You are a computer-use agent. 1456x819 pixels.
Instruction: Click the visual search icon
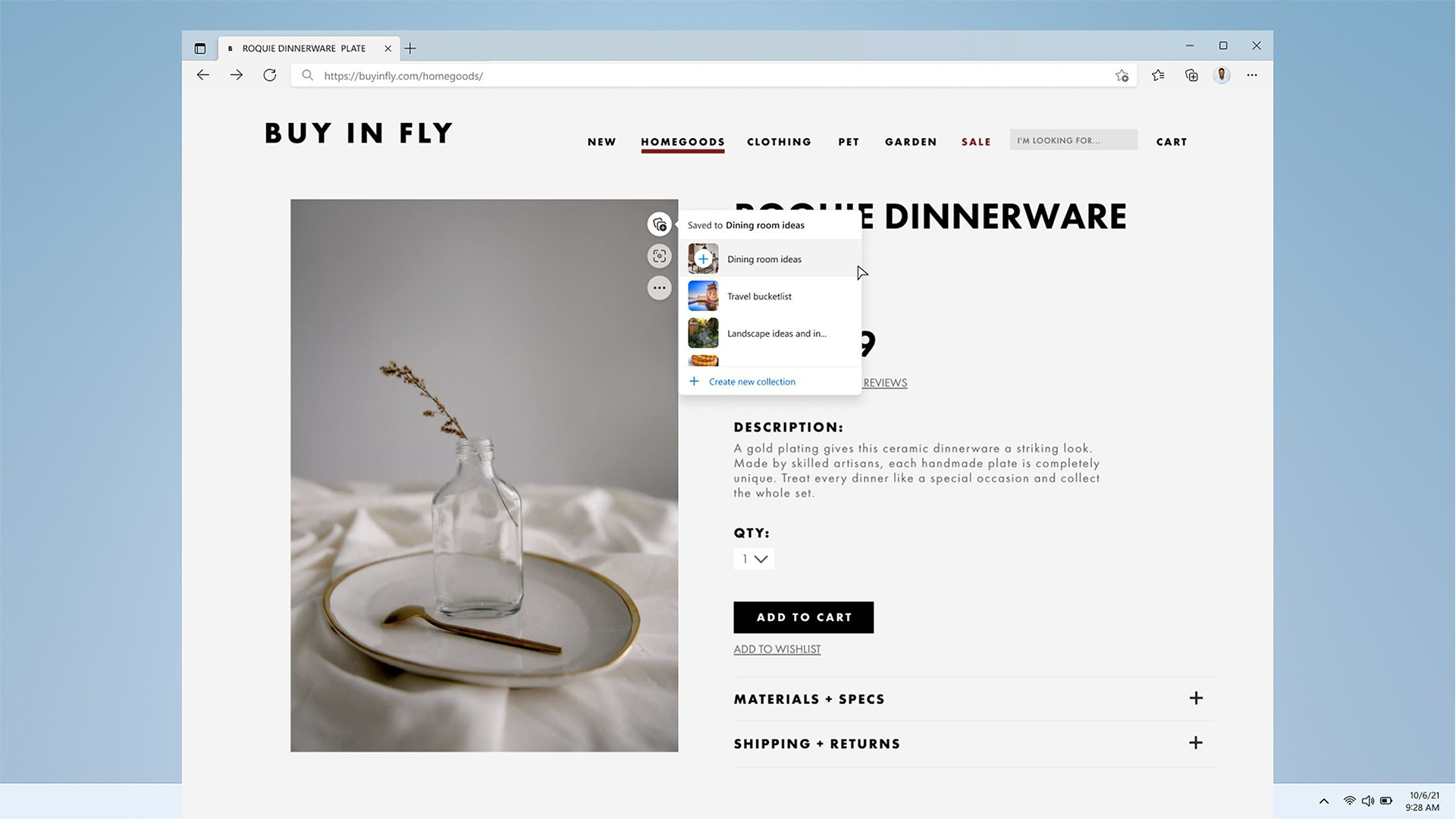pos(659,256)
